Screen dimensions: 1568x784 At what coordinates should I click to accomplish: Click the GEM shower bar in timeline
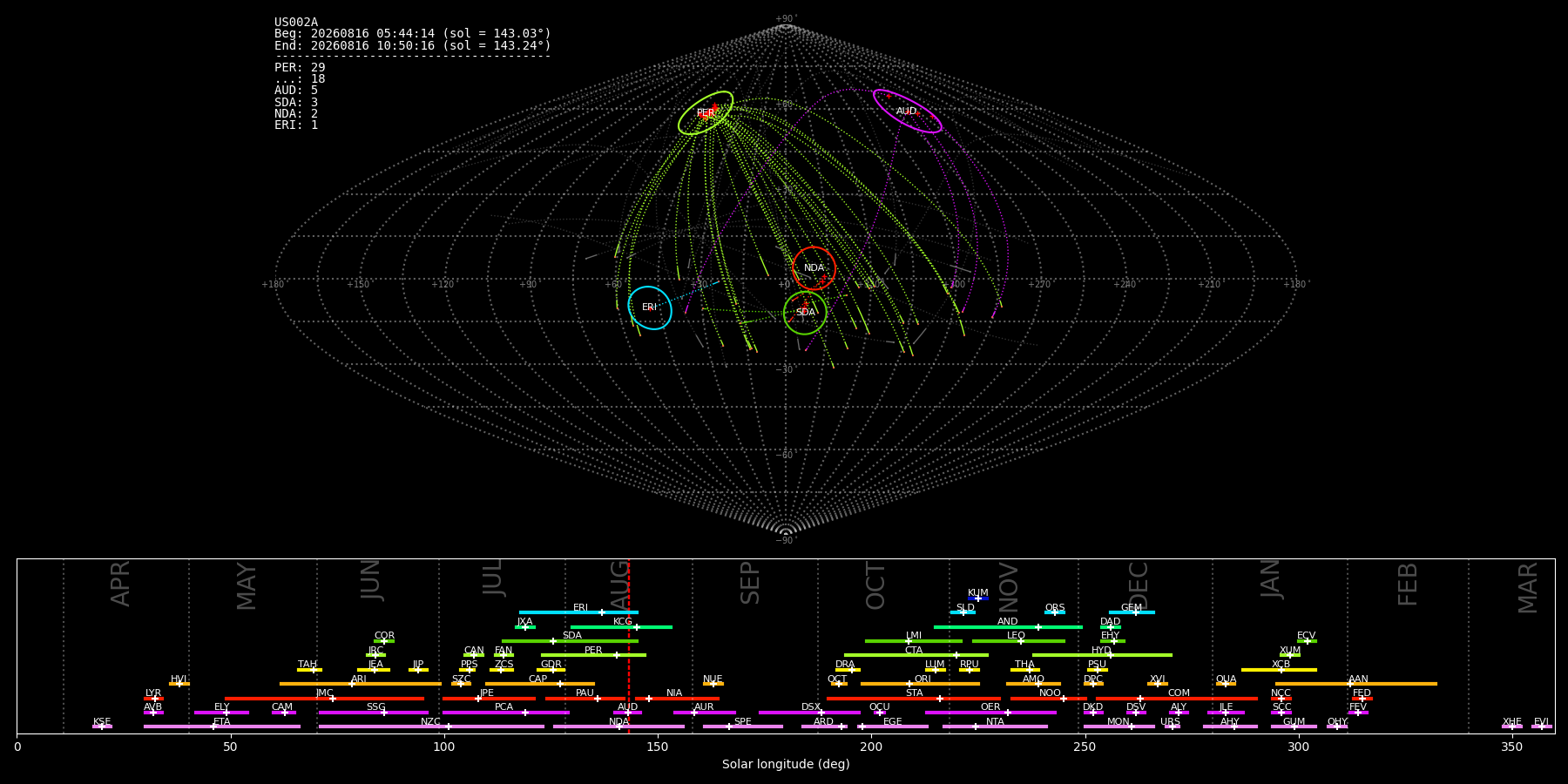[1132, 612]
